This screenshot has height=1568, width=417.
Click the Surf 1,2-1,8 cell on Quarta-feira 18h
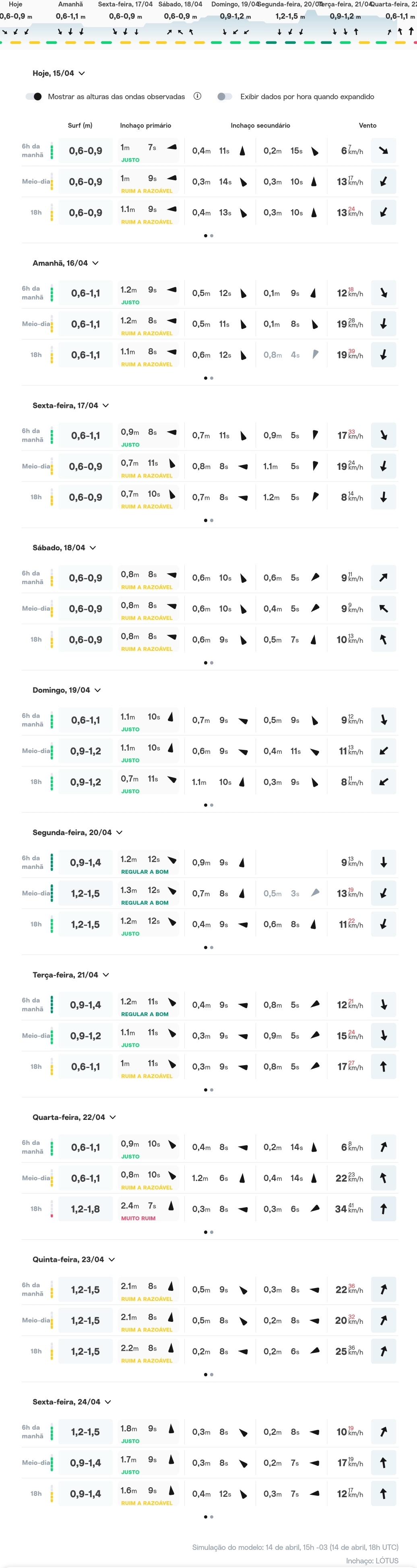pos(85,1210)
